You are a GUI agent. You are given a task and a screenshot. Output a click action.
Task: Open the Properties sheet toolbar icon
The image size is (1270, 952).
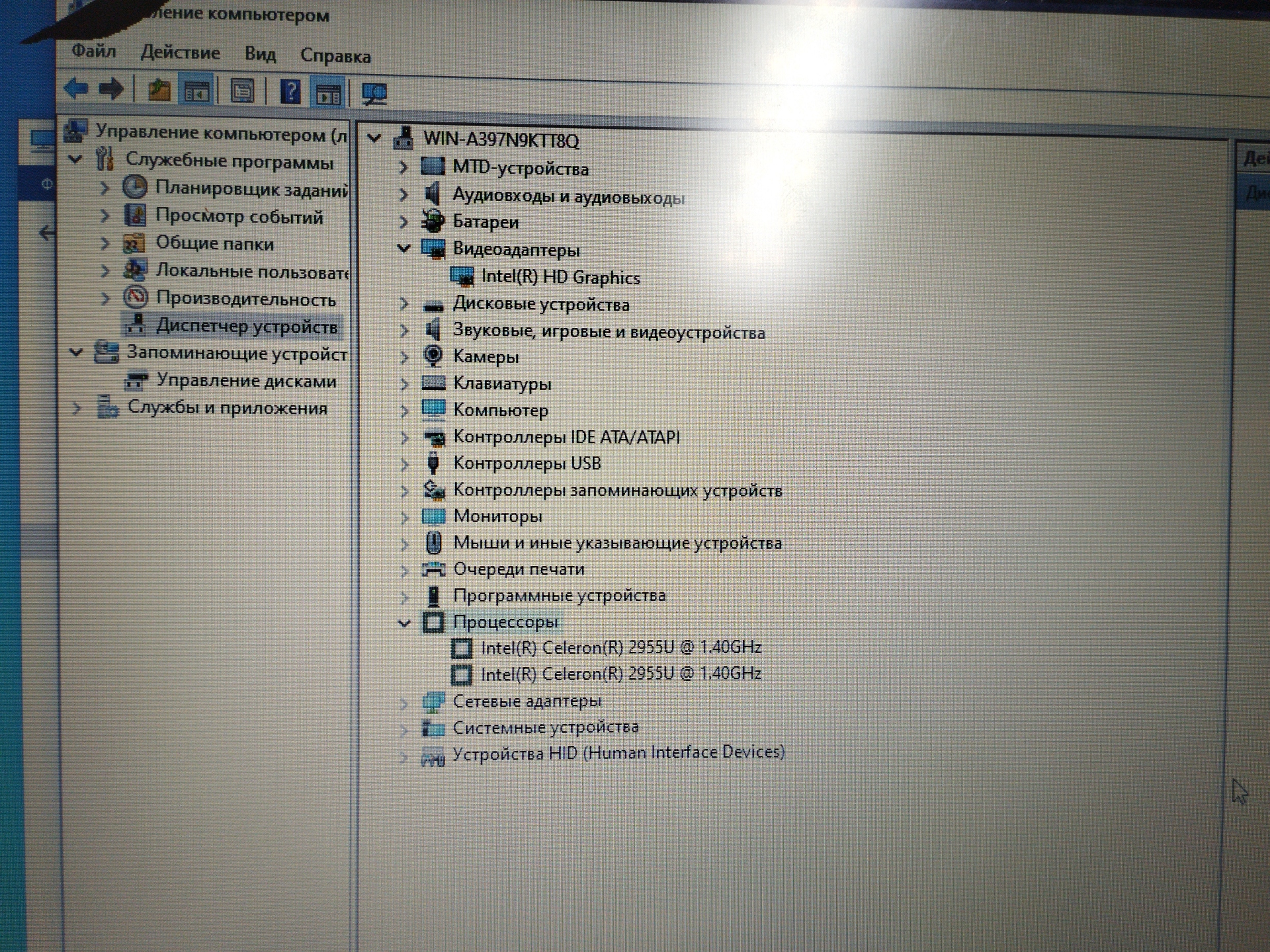coord(242,91)
